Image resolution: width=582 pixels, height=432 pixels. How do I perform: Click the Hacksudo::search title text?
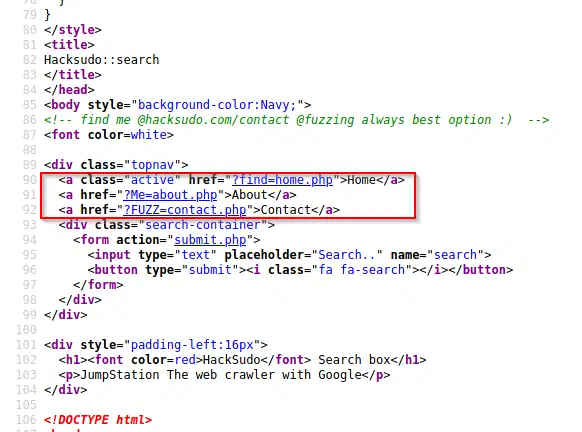(102, 60)
